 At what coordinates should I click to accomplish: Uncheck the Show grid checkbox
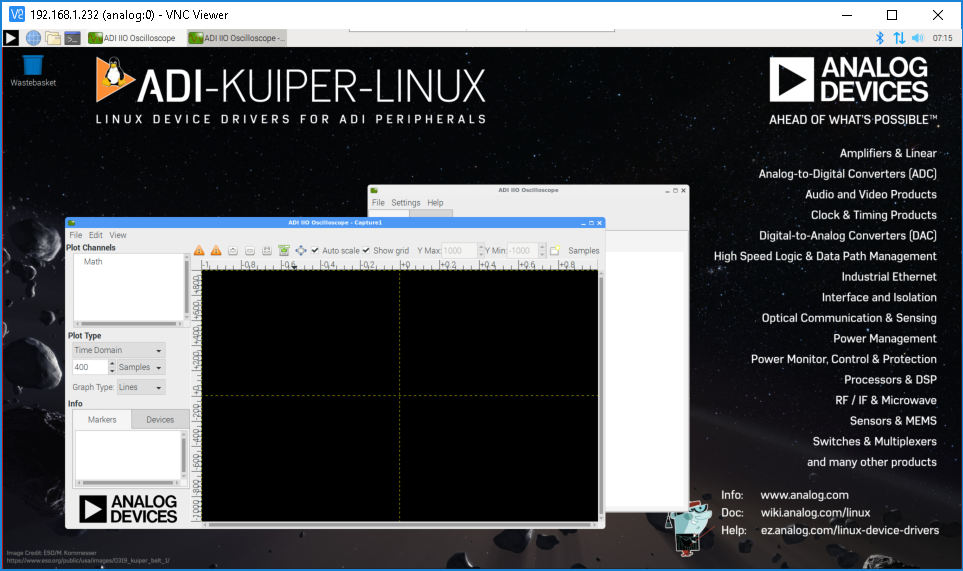tap(366, 251)
